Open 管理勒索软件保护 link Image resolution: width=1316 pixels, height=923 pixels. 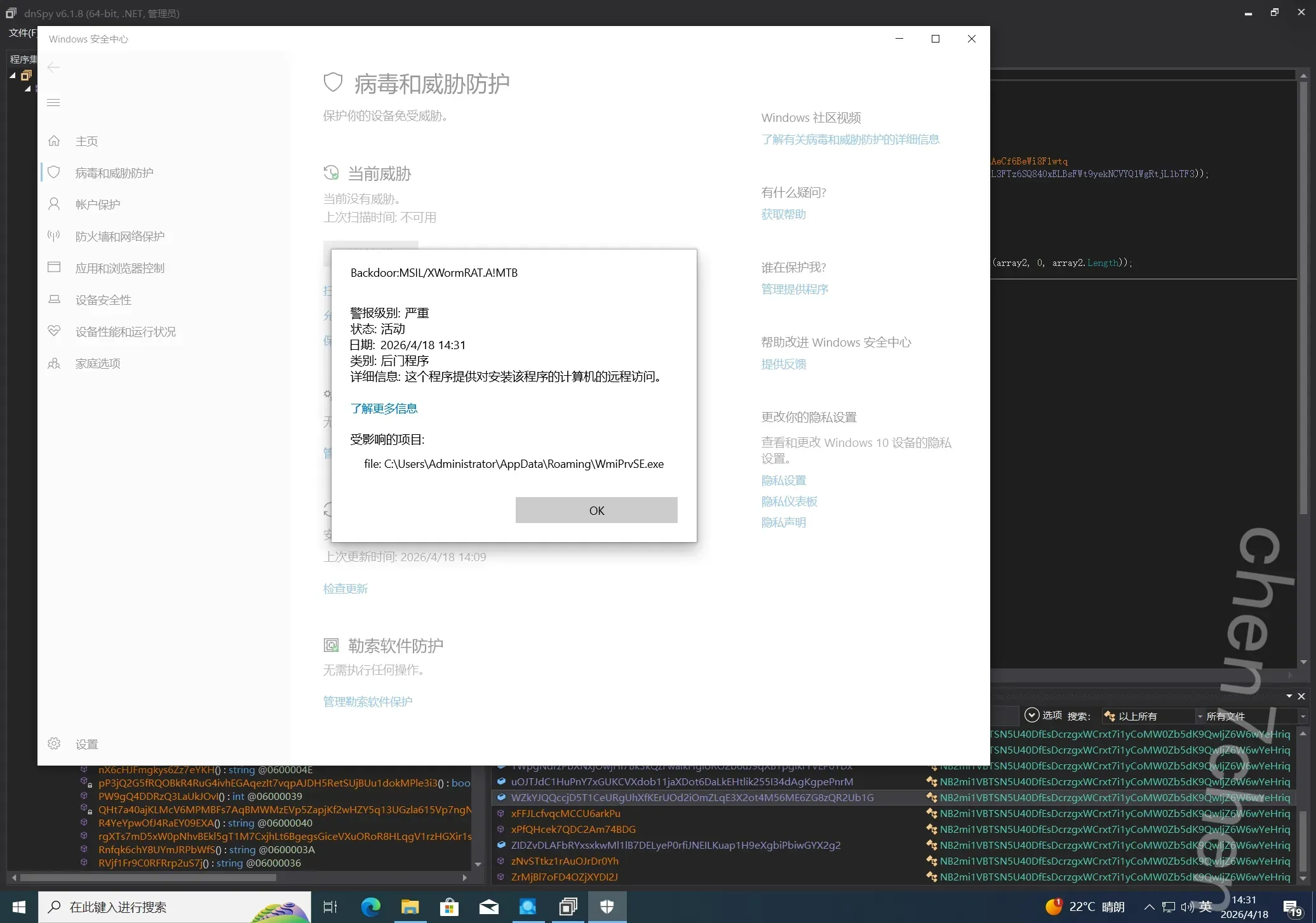pos(367,702)
